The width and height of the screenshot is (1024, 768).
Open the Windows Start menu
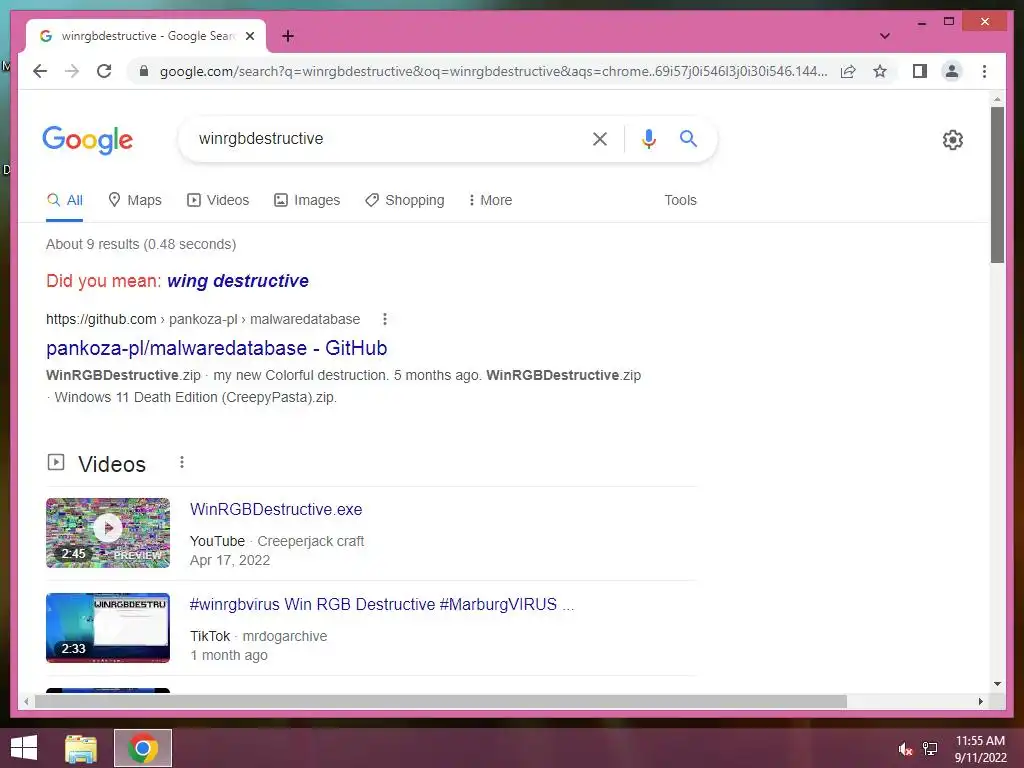(x=24, y=748)
